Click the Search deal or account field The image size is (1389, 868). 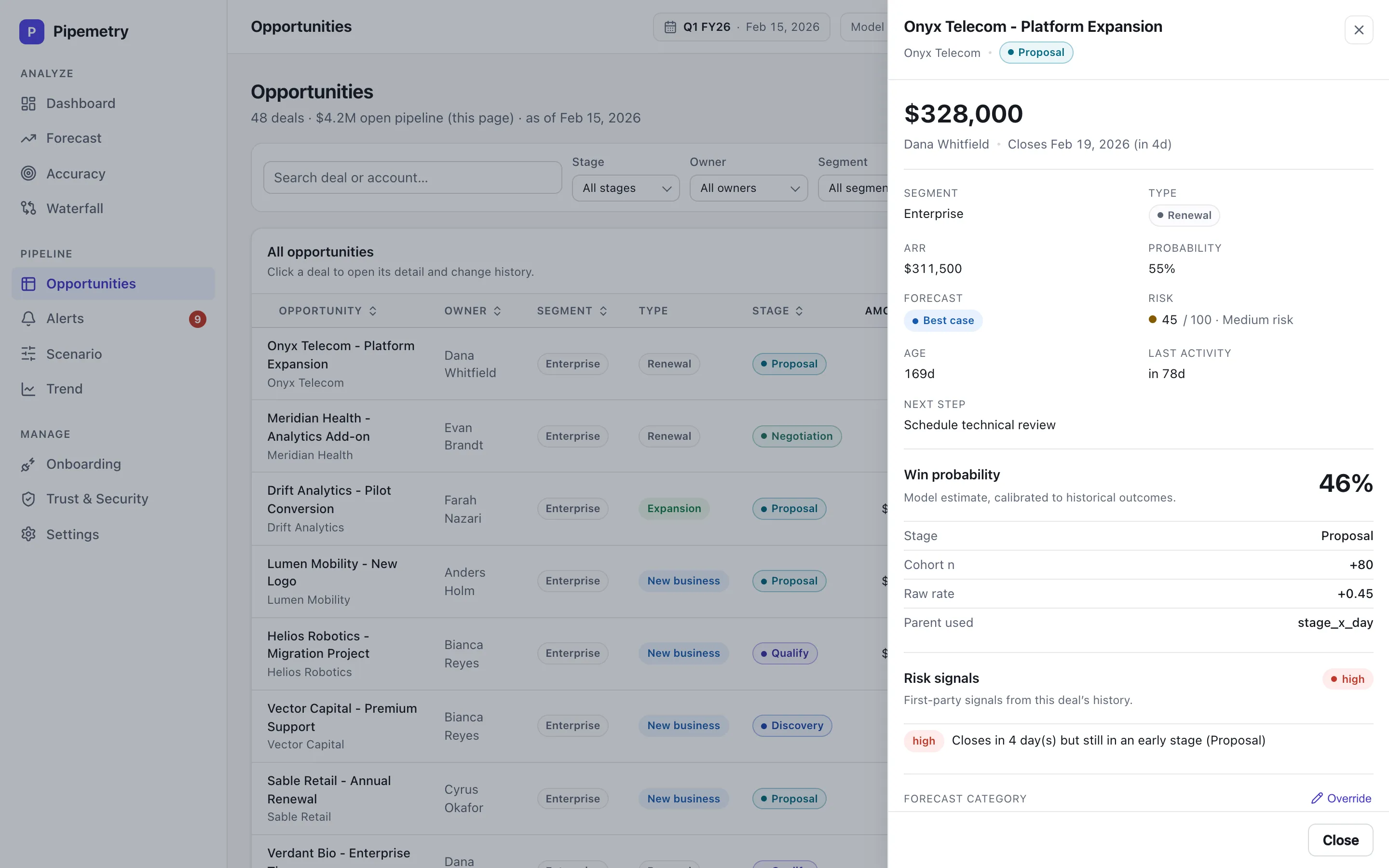412,177
